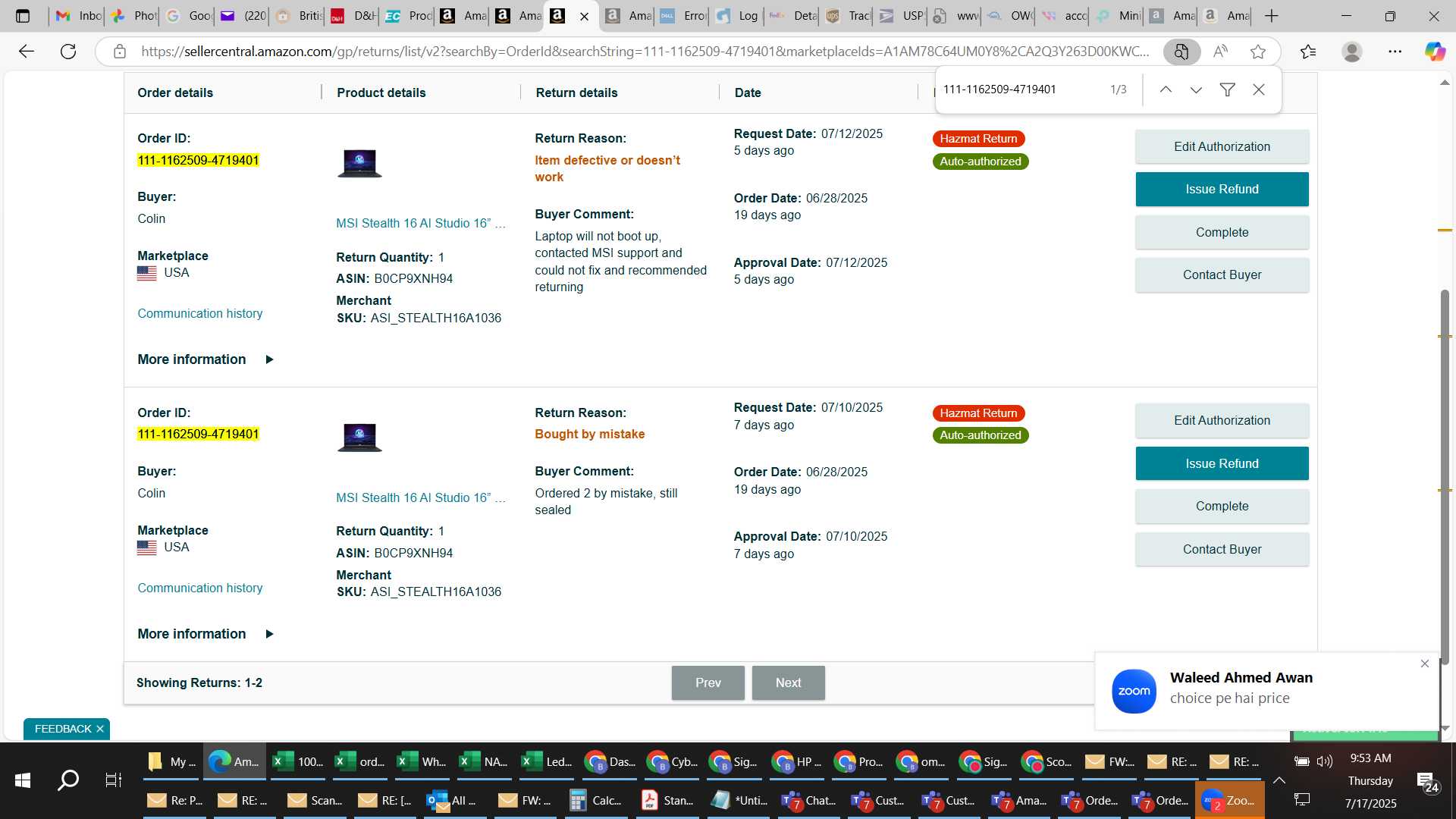Click the address bar URL
The height and width of the screenshot is (819, 1456).
click(x=645, y=52)
